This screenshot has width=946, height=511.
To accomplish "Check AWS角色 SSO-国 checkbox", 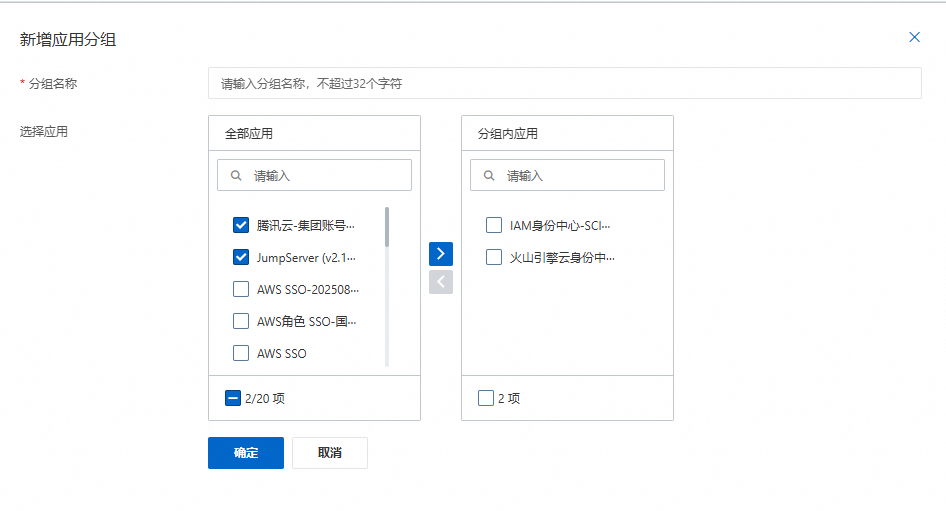I will [241, 321].
